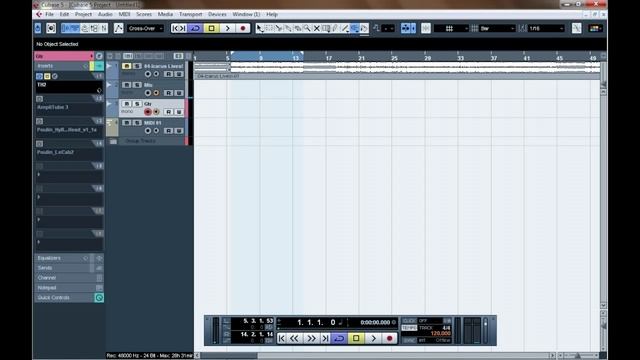The height and width of the screenshot is (360, 640).
Task: Select the Object Selection arrow tool
Action: (x=260, y=28)
